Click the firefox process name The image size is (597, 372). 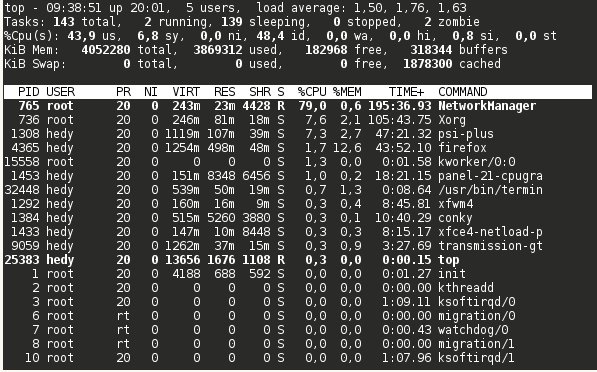[x=462, y=148]
